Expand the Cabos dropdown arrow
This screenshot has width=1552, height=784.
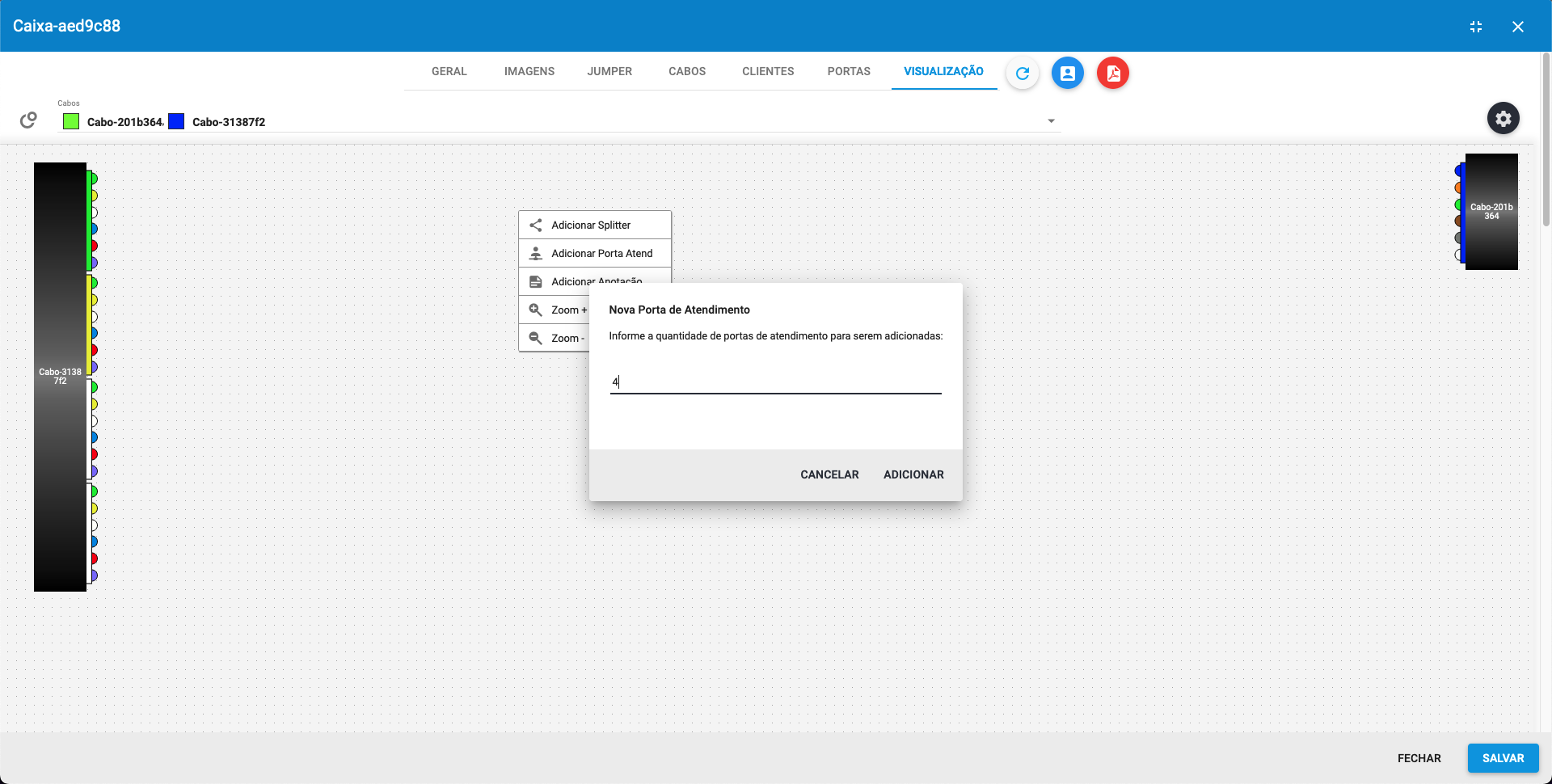coord(1052,121)
